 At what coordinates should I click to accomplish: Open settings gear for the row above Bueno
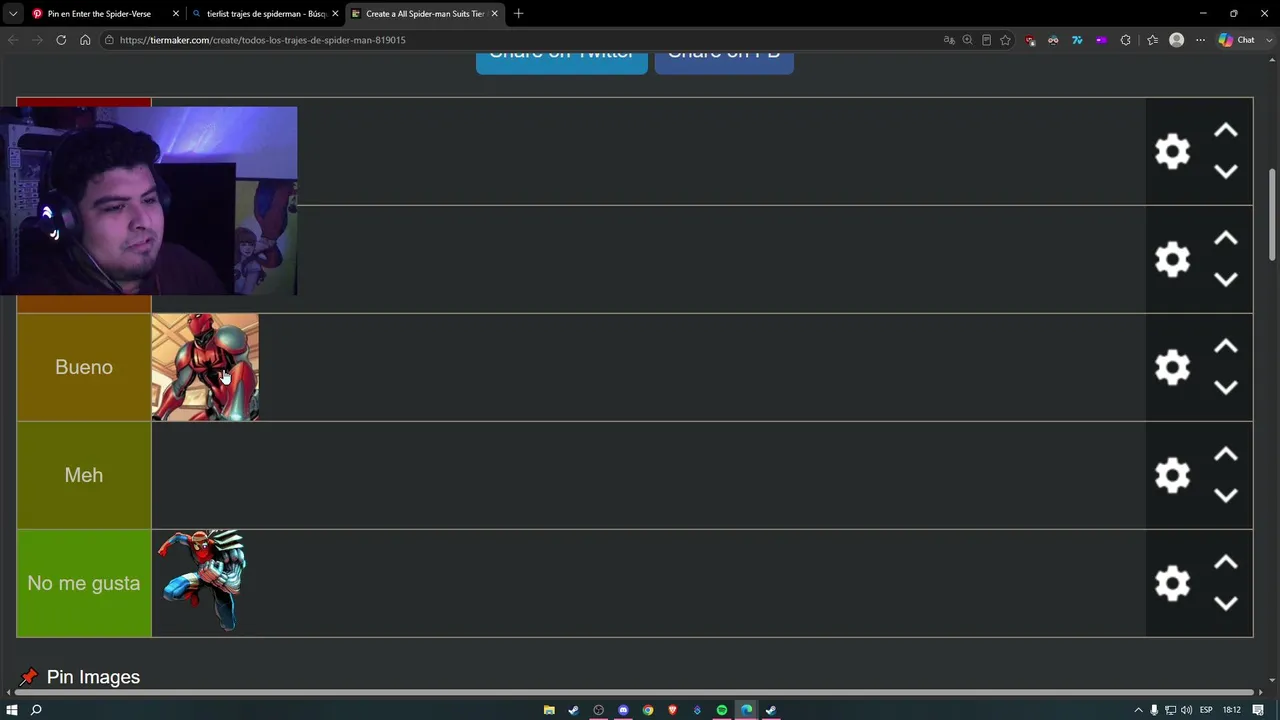point(1172,259)
